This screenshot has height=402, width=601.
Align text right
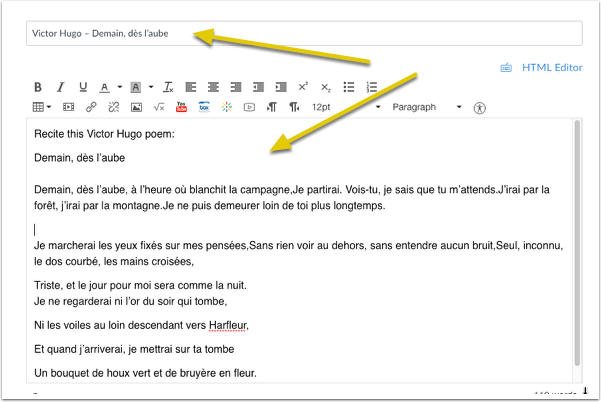[x=236, y=87]
